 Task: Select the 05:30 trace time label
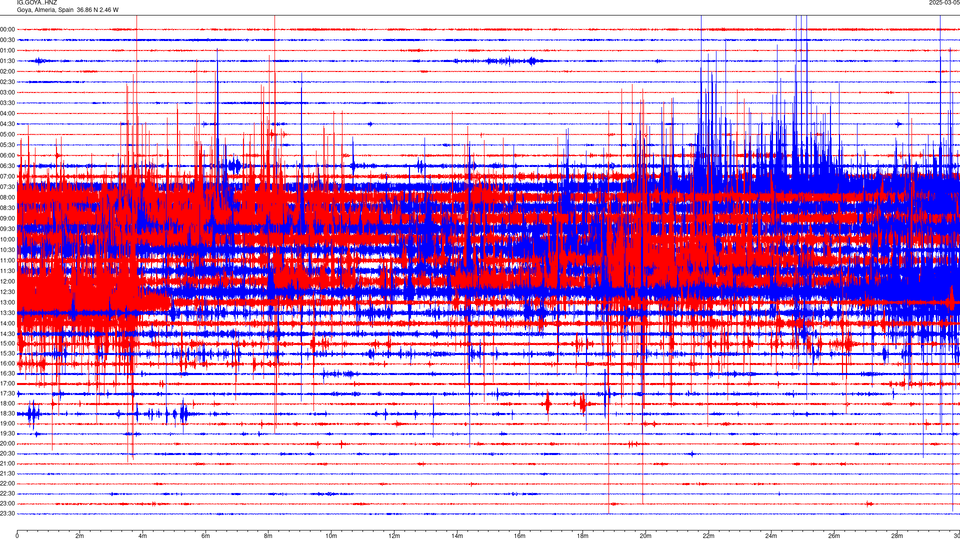[x=8, y=144]
